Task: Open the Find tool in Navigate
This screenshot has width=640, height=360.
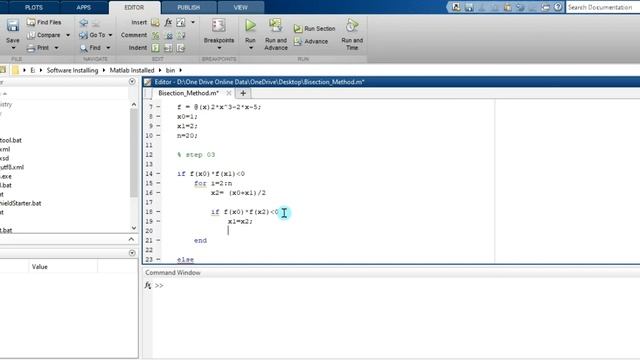Action: tap(91, 48)
